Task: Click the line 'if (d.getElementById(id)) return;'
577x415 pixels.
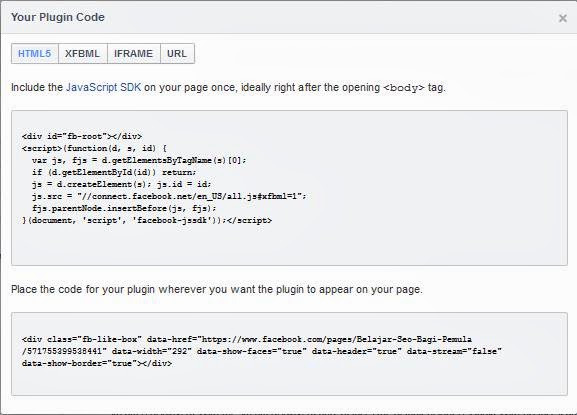Action: point(114,173)
